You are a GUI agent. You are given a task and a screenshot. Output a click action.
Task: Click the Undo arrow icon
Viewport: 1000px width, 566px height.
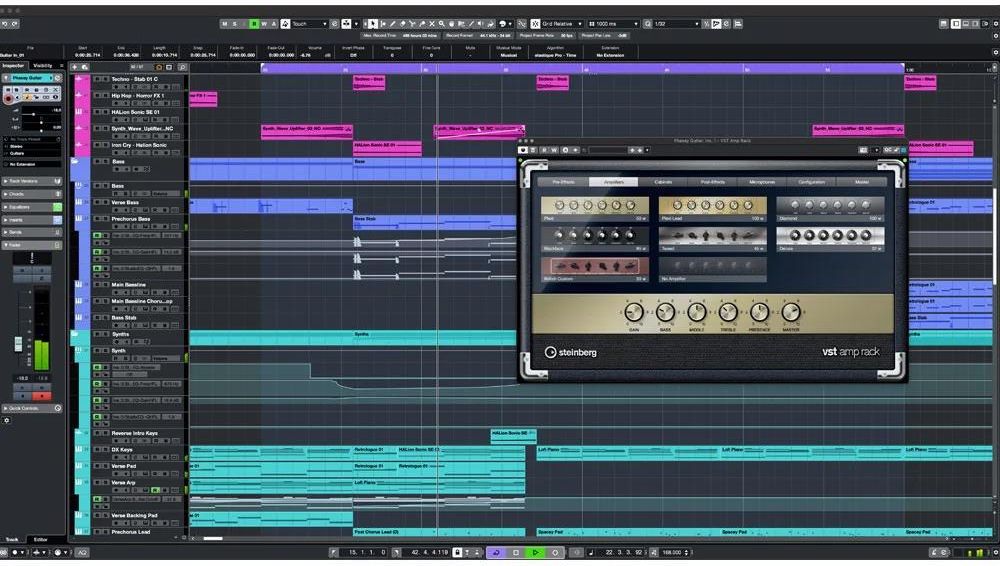click(4, 24)
